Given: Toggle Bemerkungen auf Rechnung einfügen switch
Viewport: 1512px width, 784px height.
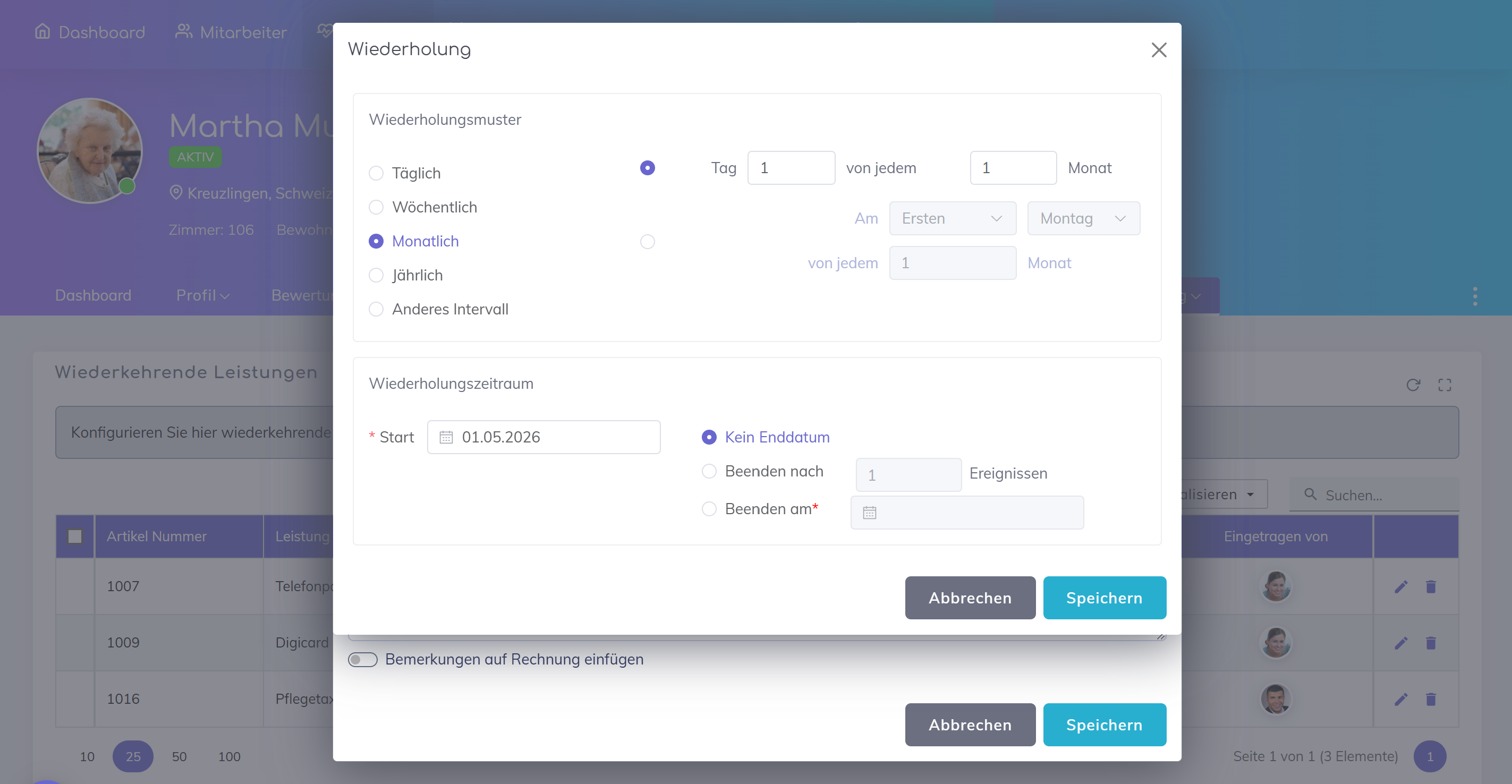Looking at the screenshot, I should click(363, 660).
